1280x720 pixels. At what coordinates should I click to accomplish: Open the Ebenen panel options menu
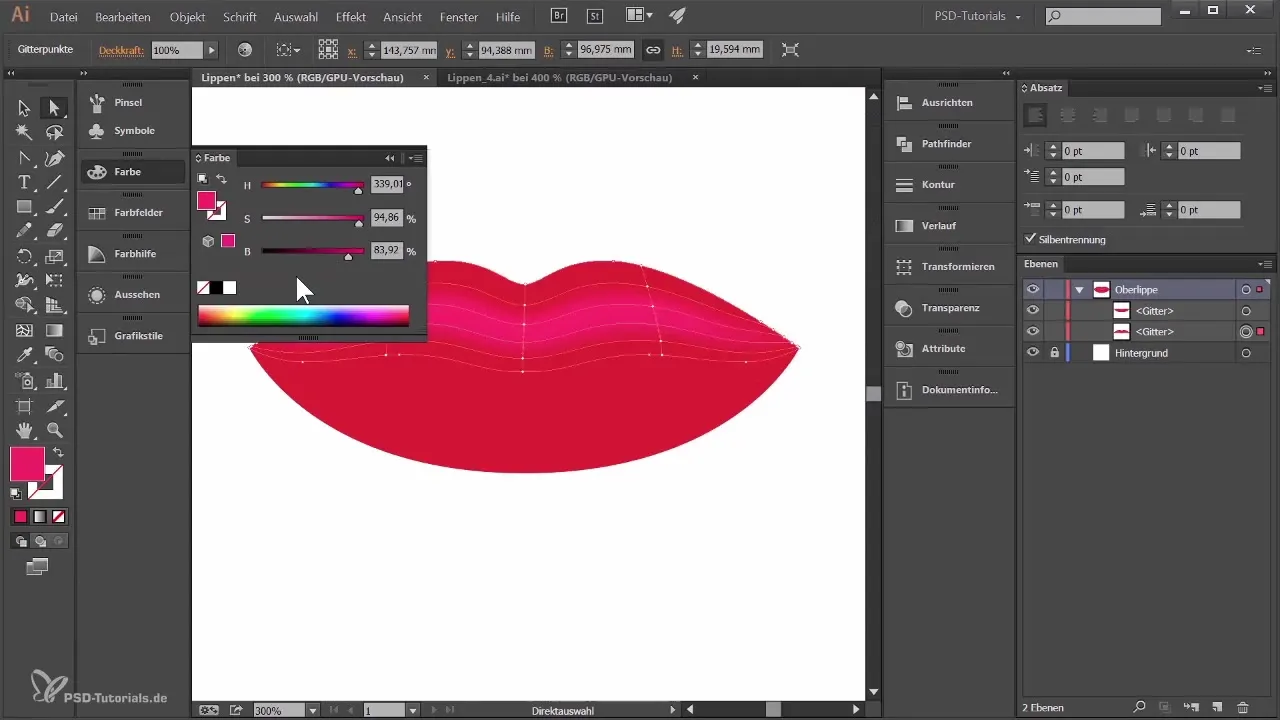1266,264
